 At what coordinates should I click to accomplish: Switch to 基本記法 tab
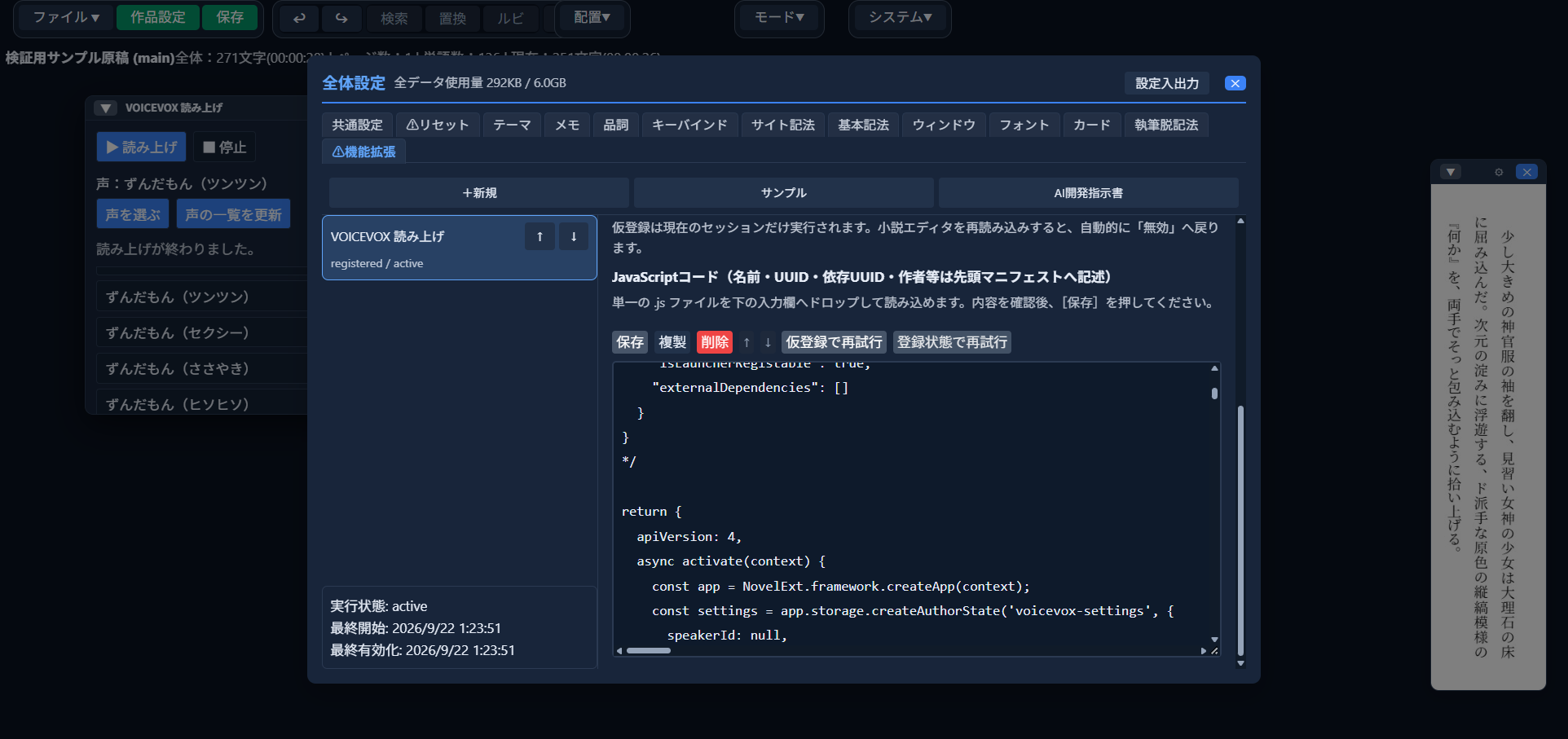point(863,125)
